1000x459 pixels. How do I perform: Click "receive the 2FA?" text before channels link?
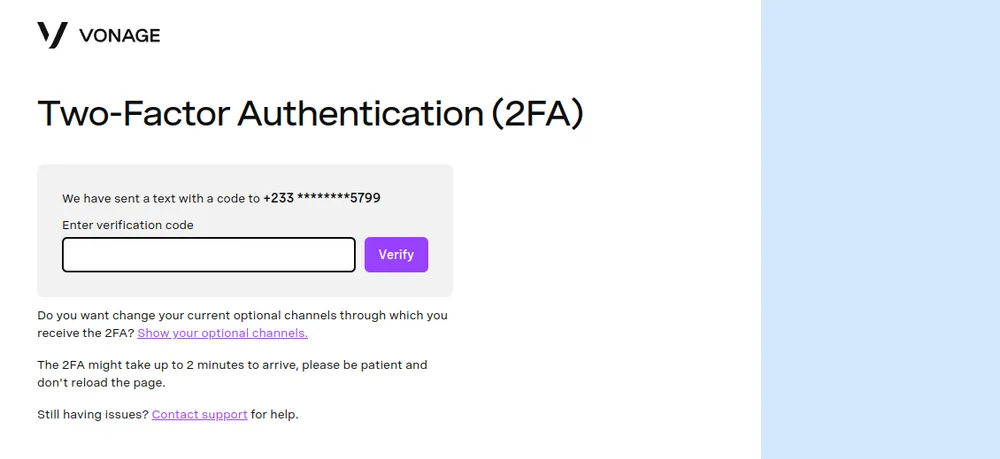click(85, 333)
